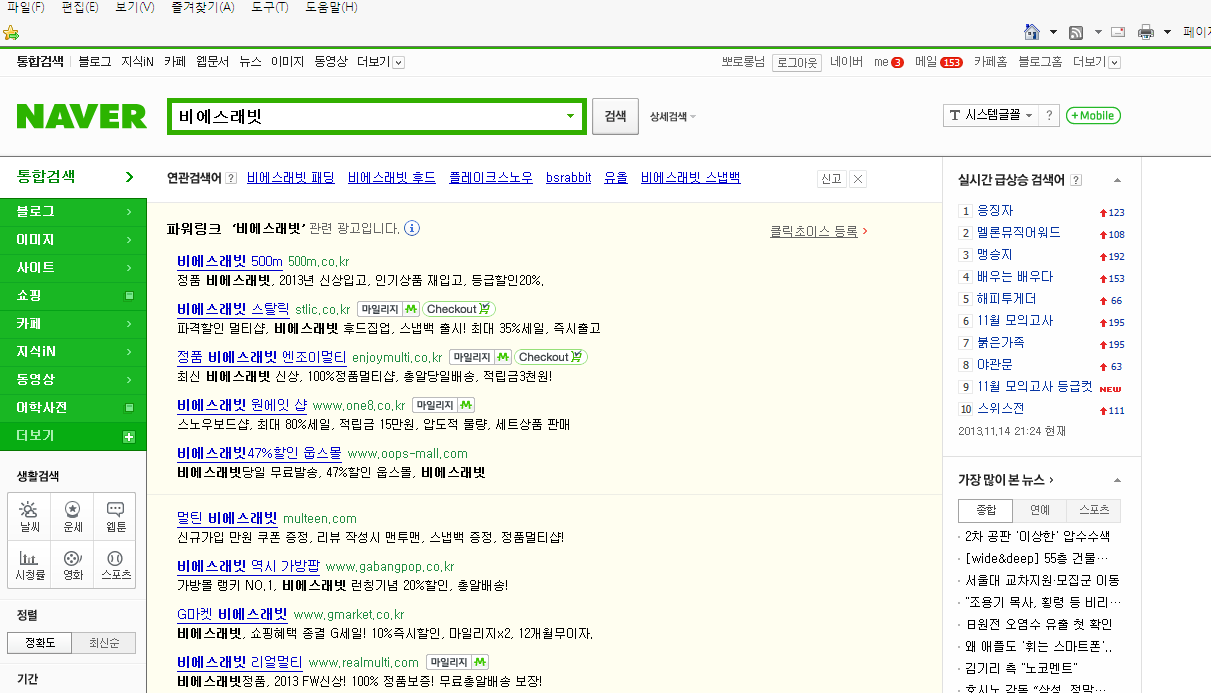
Task: Click the font help question mark button
Action: click(1048, 115)
